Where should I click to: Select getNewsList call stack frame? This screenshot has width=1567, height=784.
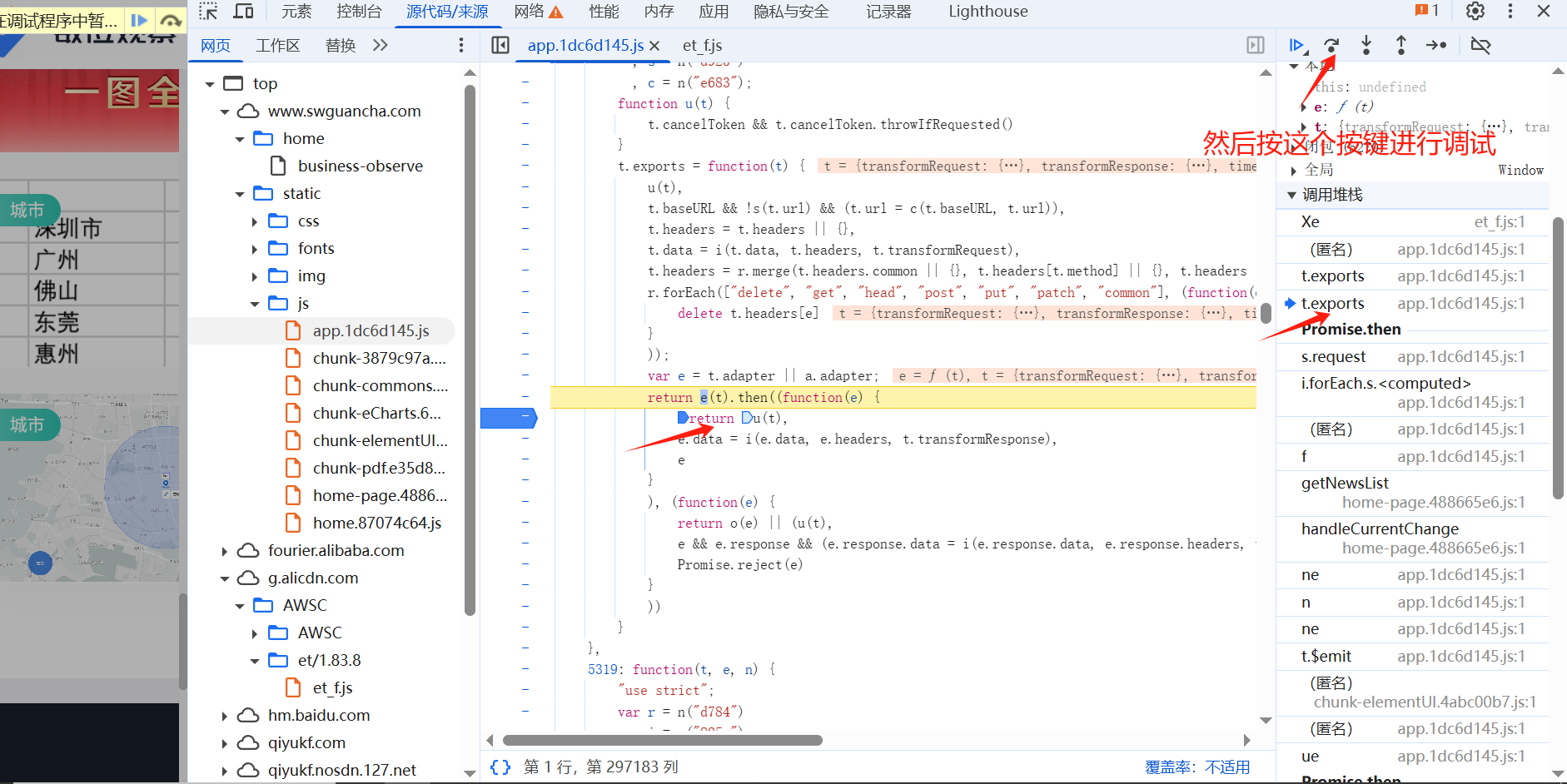1413,493
